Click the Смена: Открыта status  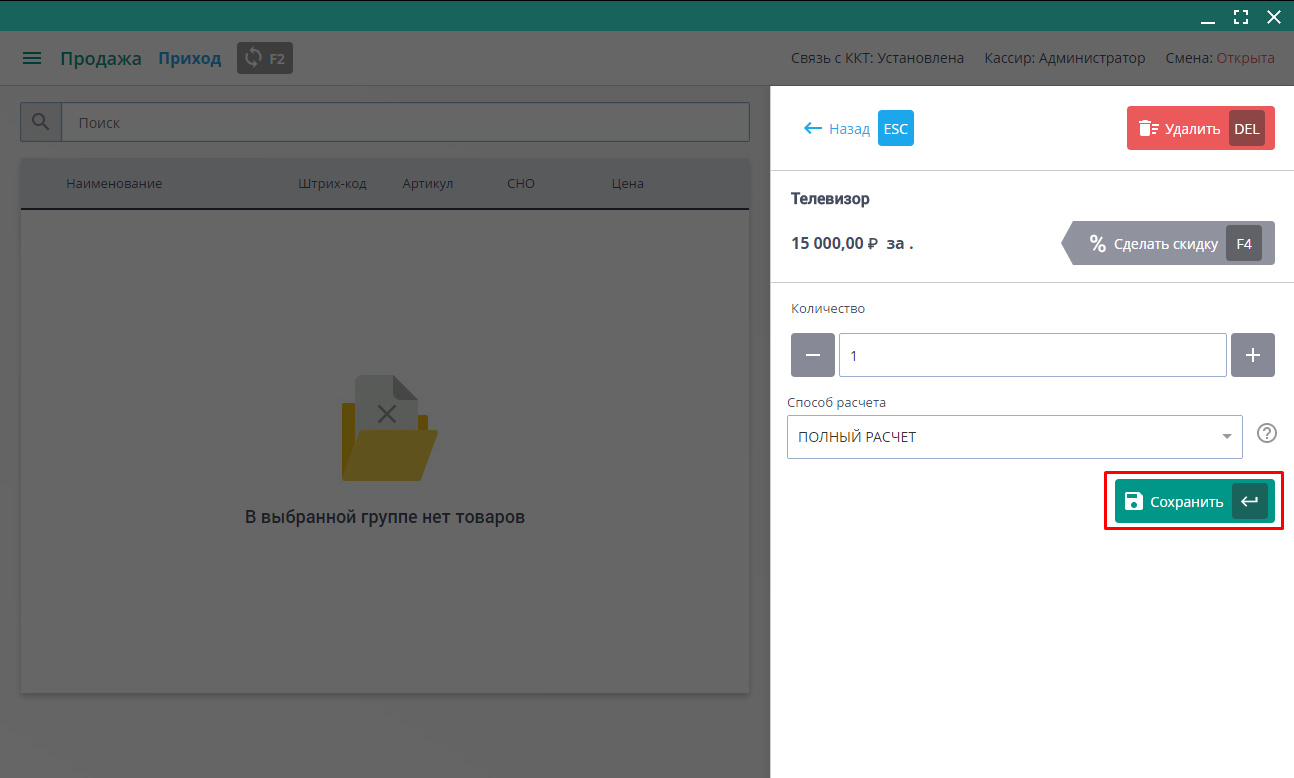(x=1220, y=58)
